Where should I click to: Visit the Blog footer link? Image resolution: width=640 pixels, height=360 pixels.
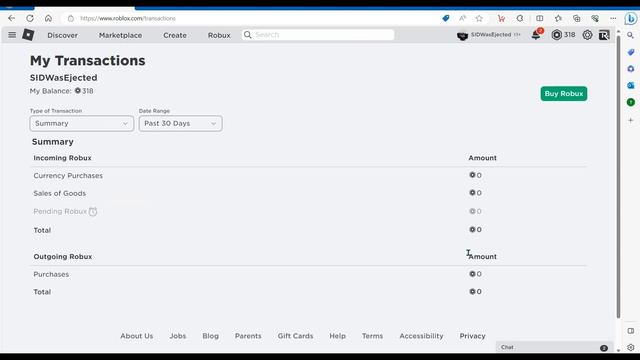(210, 336)
